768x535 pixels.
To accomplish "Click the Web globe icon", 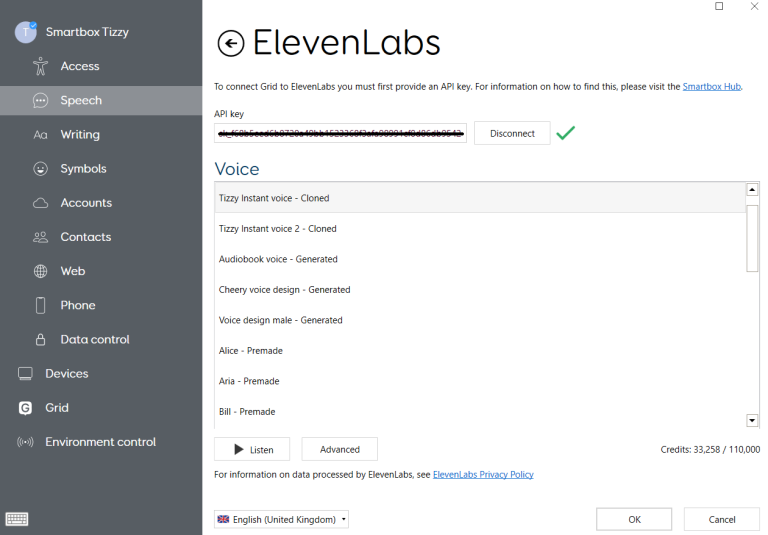I will click(41, 271).
